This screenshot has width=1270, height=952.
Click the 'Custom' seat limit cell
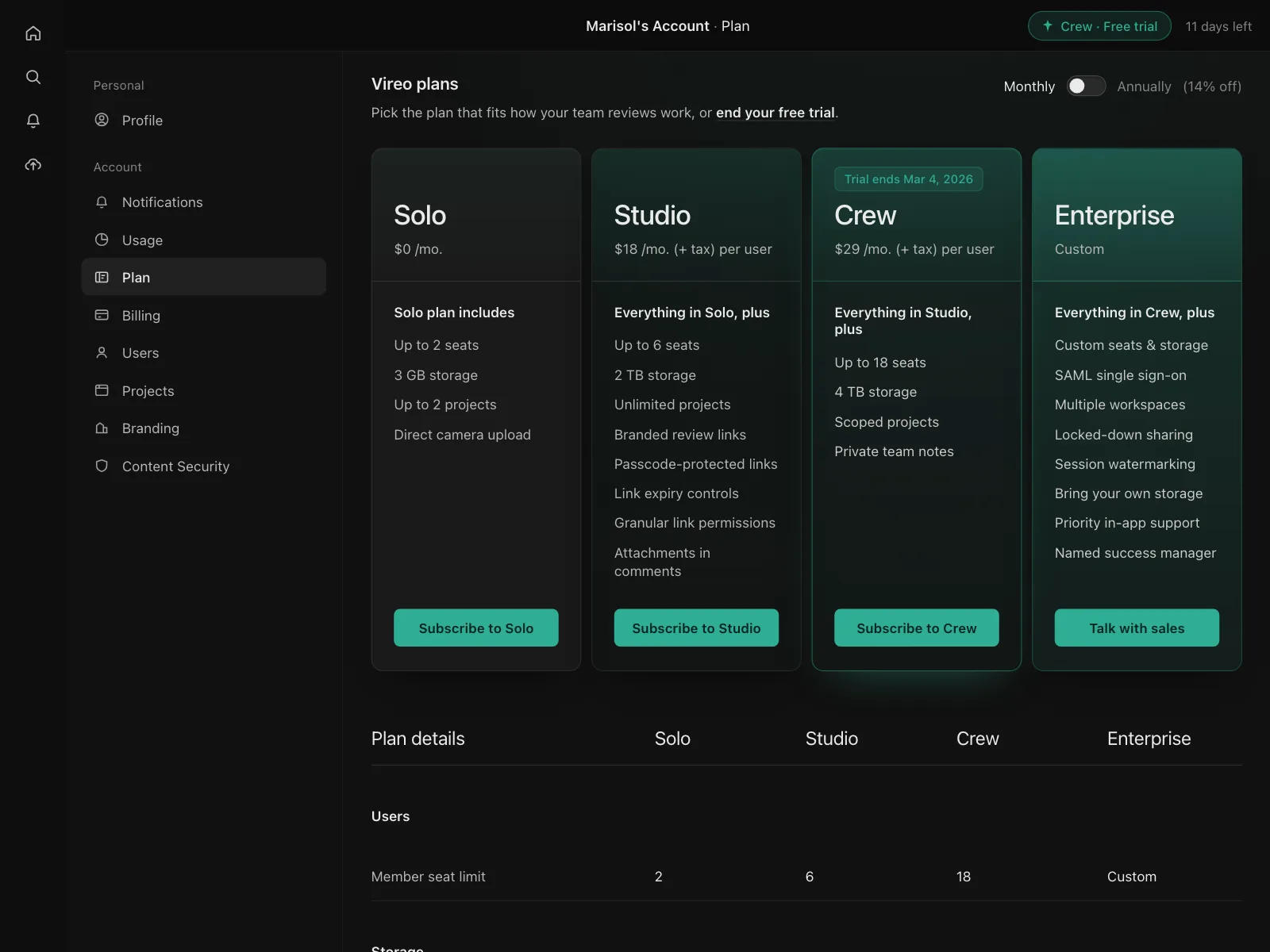coord(1132,877)
